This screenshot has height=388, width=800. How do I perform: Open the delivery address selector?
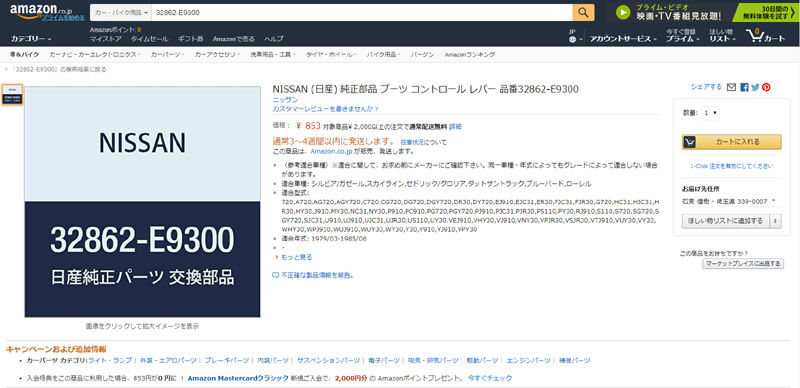point(728,202)
